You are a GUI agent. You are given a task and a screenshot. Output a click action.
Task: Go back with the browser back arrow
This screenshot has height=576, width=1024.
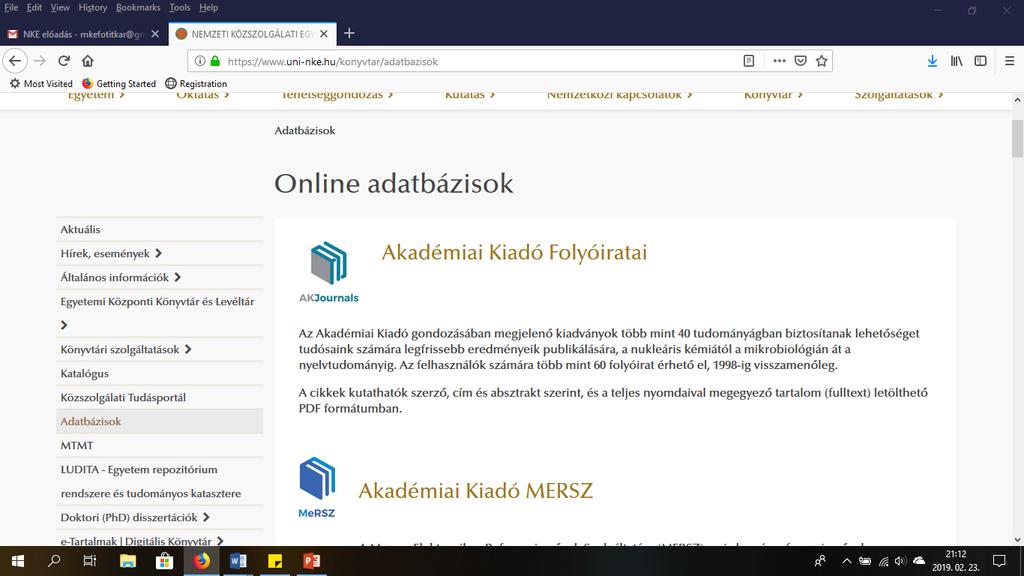tap(15, 61)
